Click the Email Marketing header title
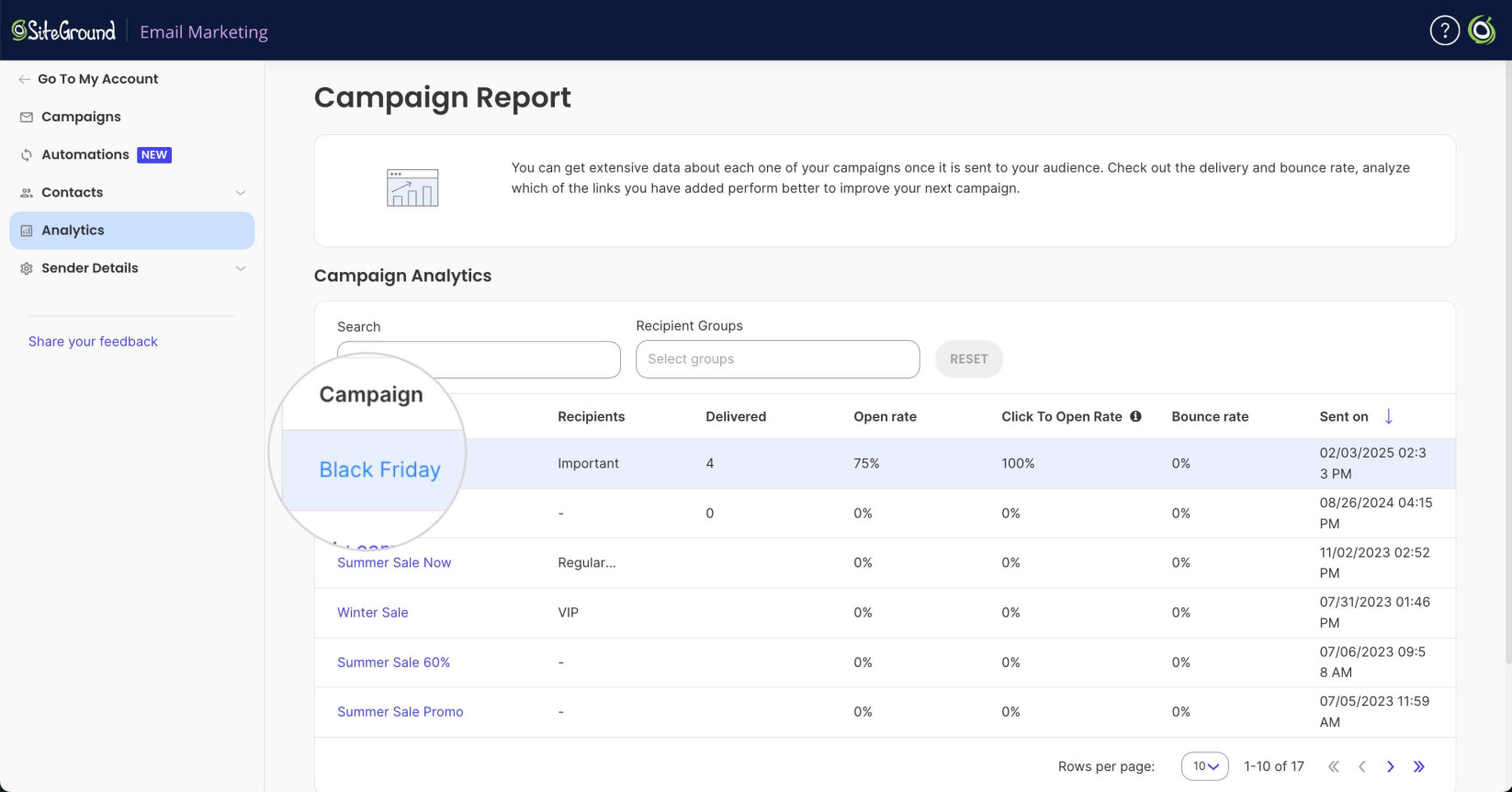This screenshot has height=792, width=1512. [204, 32]
